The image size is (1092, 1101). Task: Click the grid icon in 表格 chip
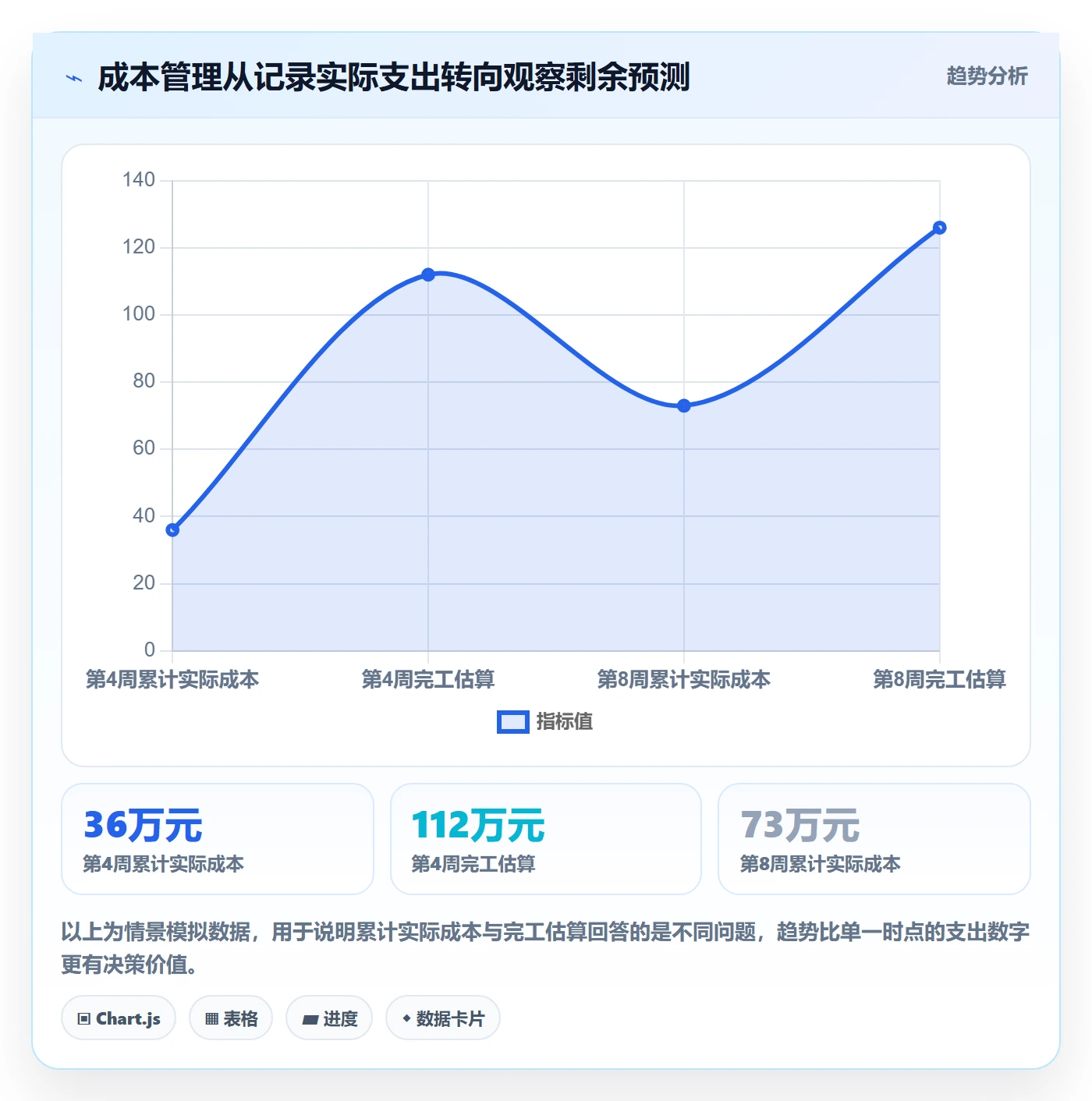point(211,1018)
